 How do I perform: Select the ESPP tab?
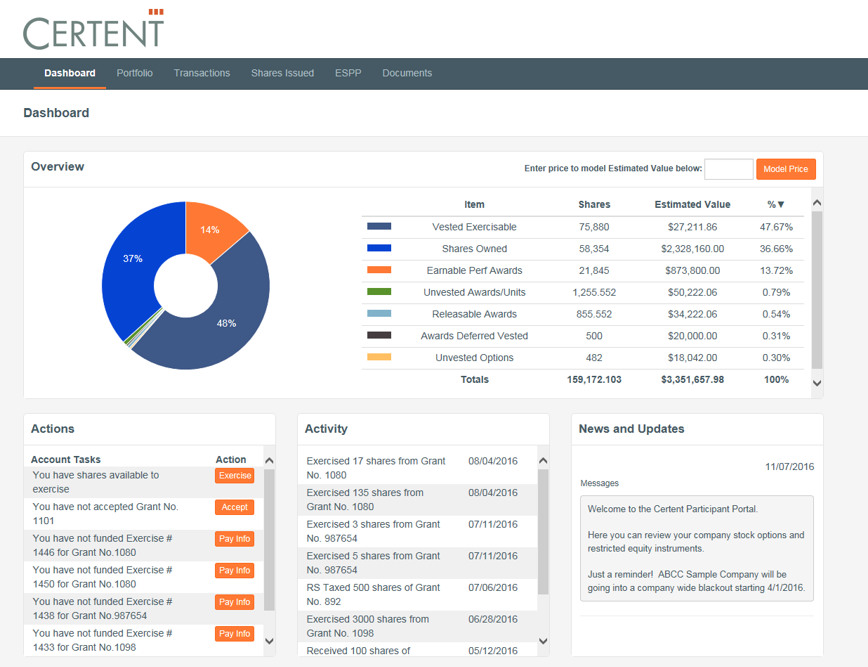coord(348,73)
